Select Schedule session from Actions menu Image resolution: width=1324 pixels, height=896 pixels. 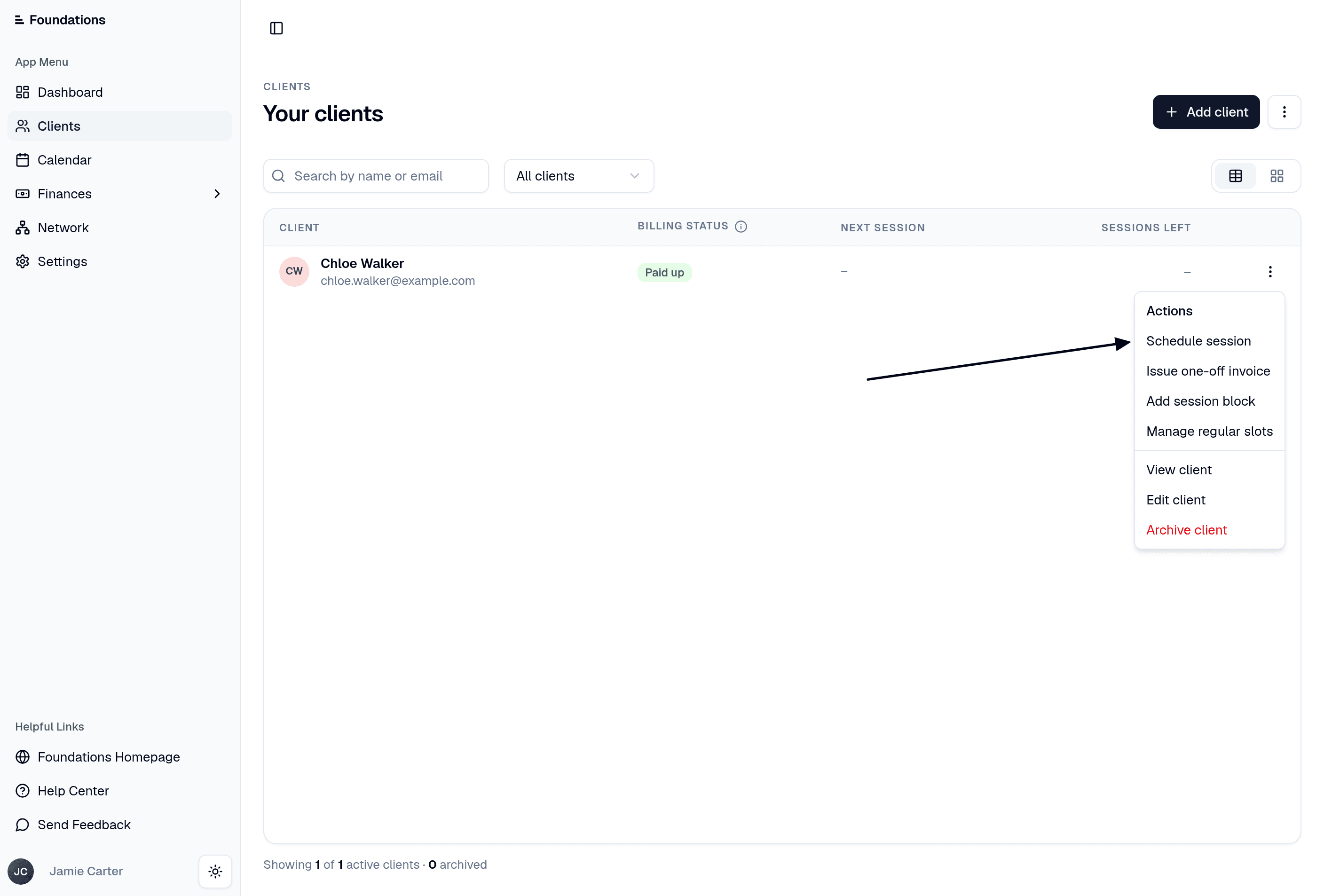click(1209, 341)
